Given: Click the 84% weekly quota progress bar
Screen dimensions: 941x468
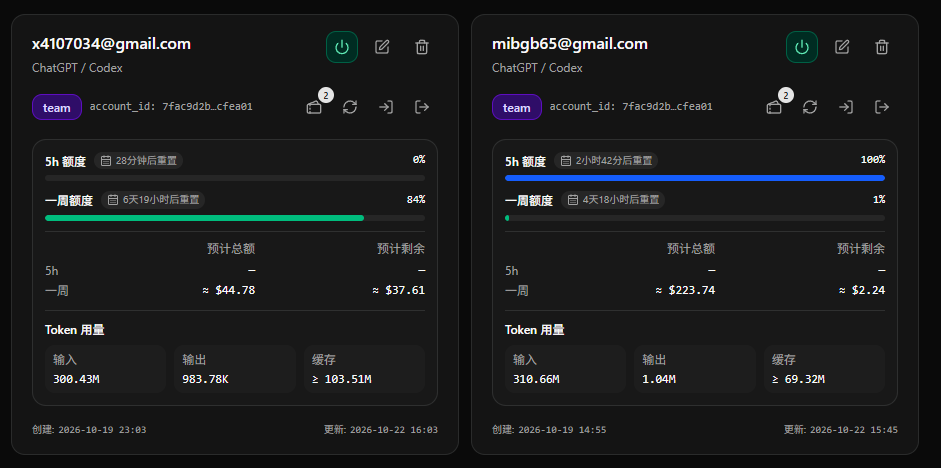Looking at the screenshot, I should pyautogui.click(x=235, y=218).
